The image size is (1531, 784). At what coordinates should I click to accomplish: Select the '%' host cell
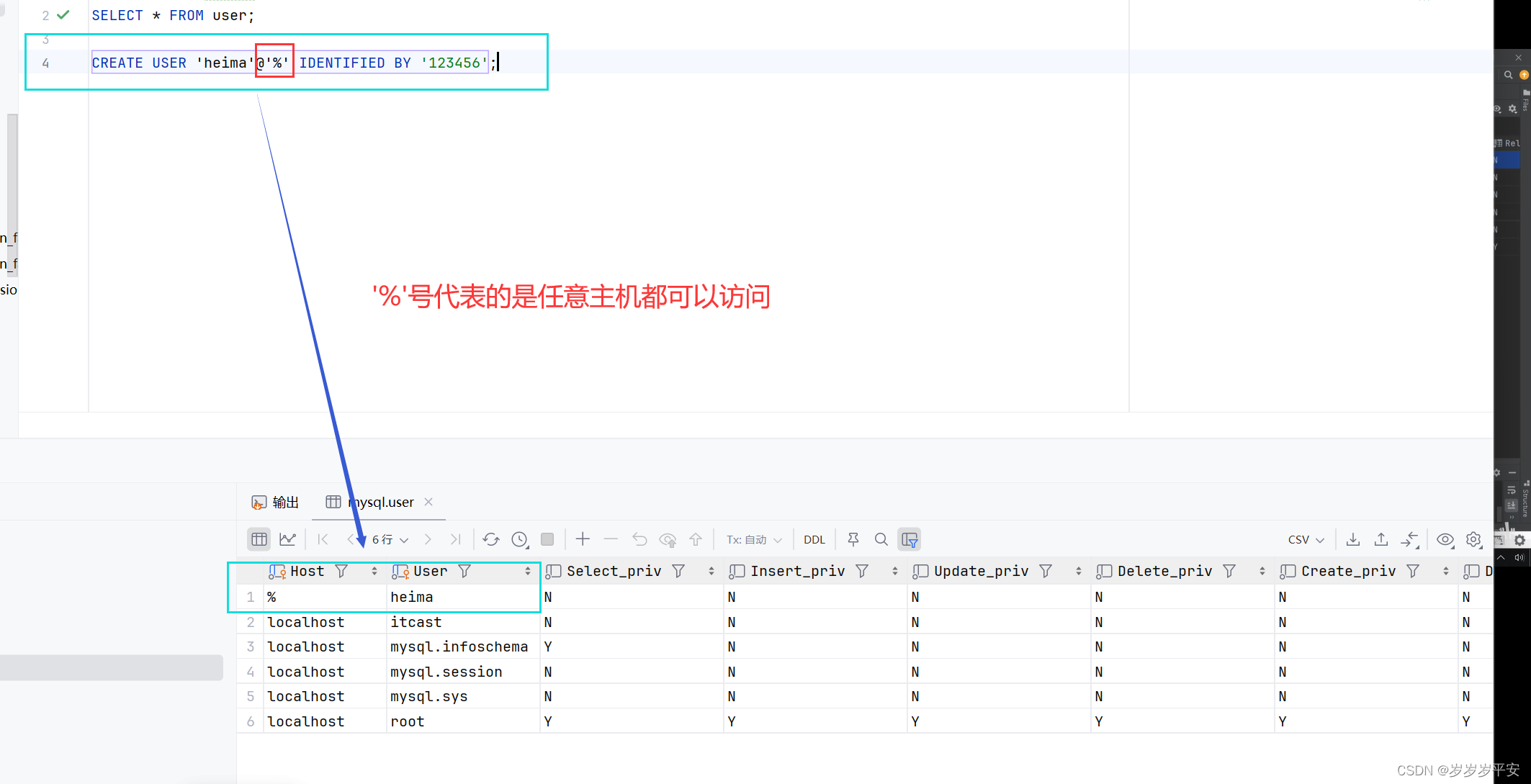[x=325, y=597]
